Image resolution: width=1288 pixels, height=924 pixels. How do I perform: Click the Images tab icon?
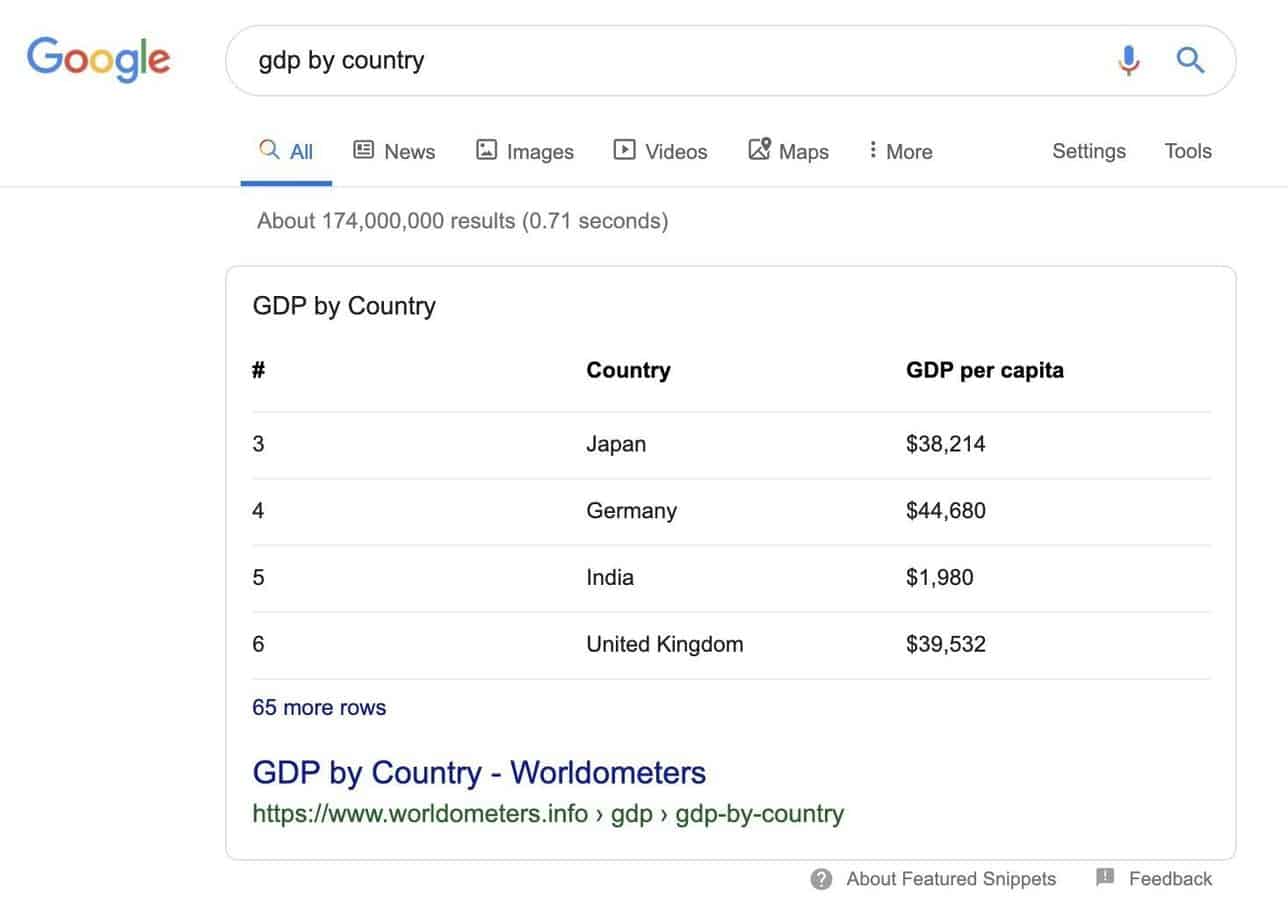(x=487, y=149)
